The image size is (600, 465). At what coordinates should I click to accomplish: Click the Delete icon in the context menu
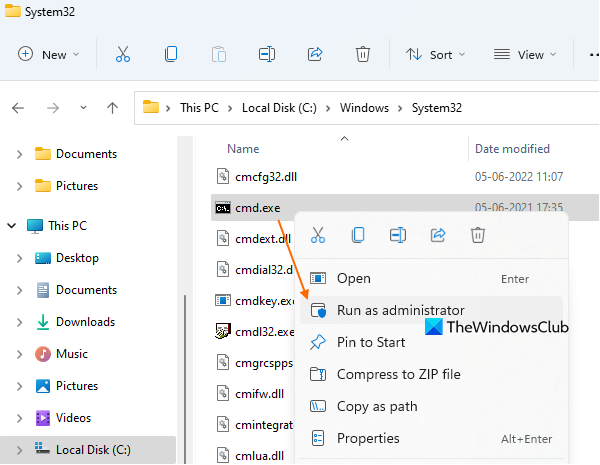point(478,235)
